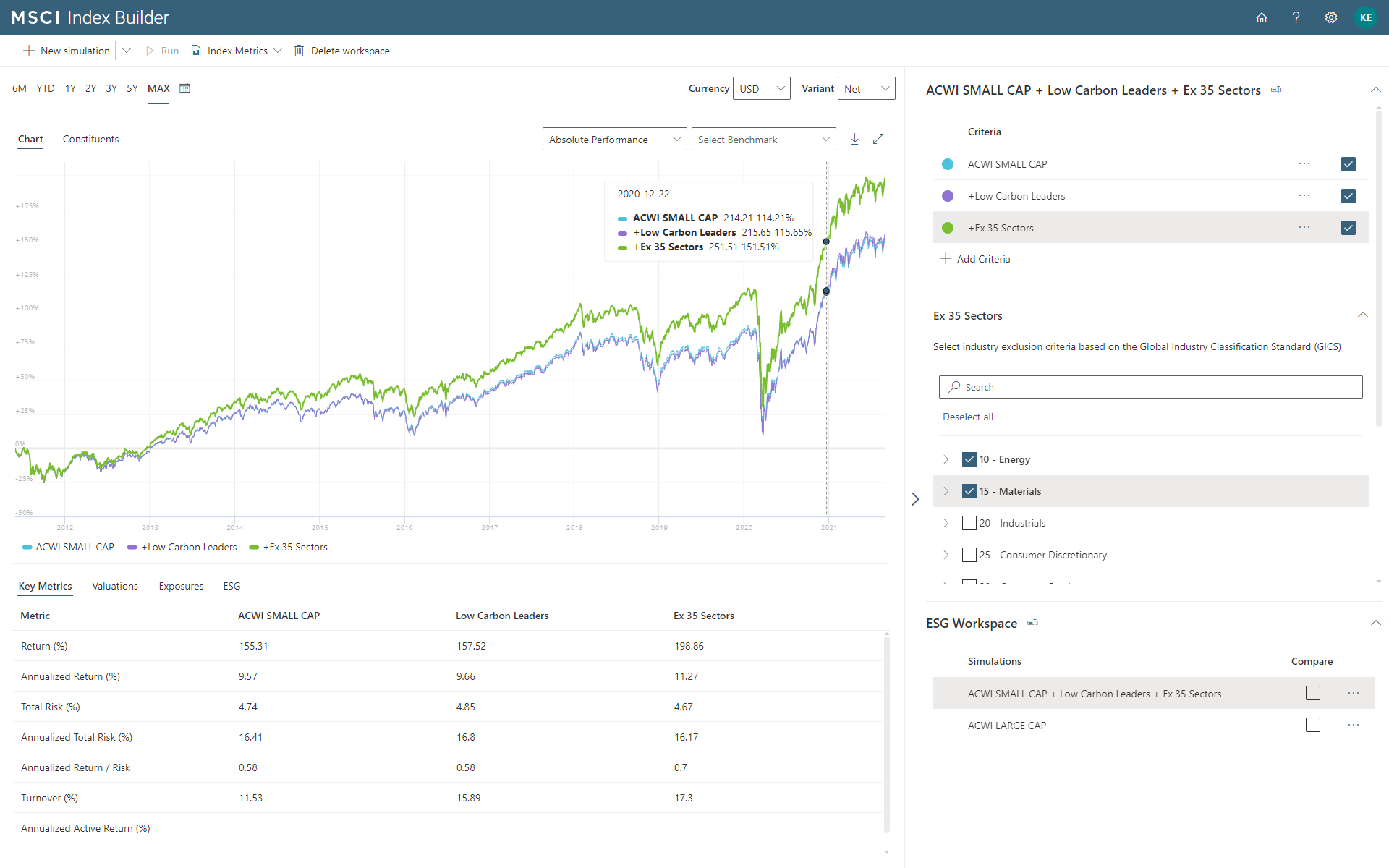Open options for ACWI SMALL CAP + Low Carbon simulation
The height and width of the screenshot is (868, 1389).
[1354, 694]
